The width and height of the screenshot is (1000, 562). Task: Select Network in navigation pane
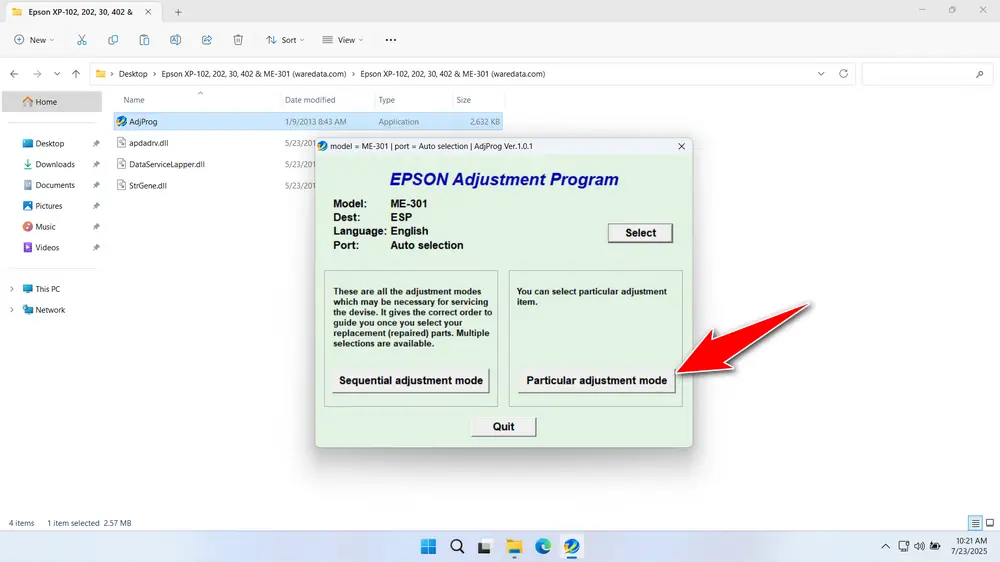point(50,310)
